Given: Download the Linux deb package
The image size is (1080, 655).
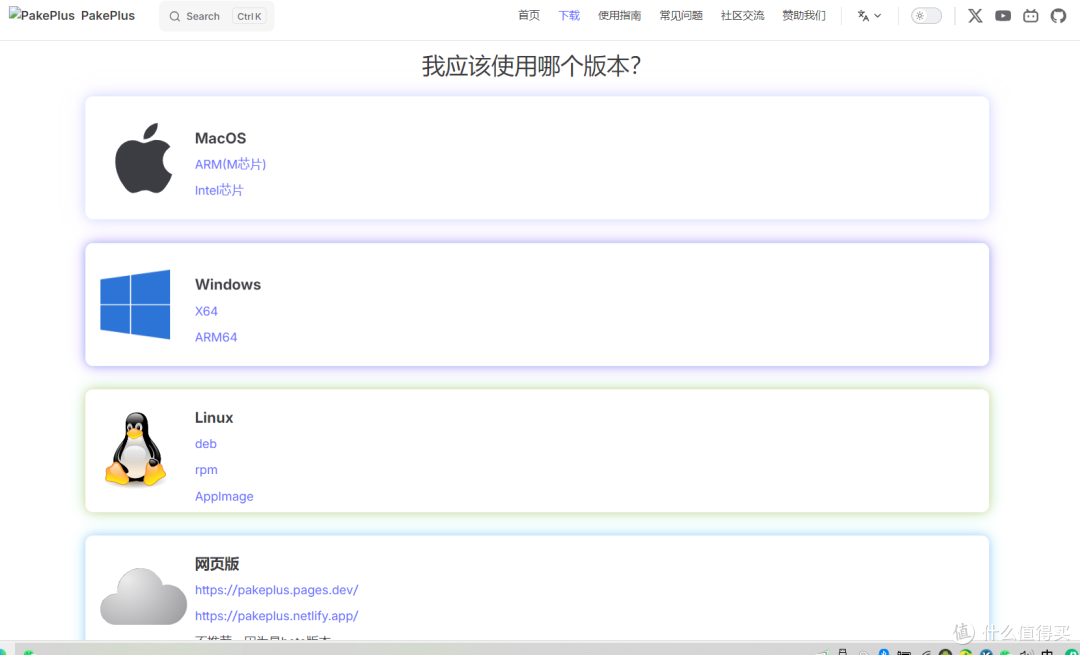Looking at the screenshot, I should (205, 444).
